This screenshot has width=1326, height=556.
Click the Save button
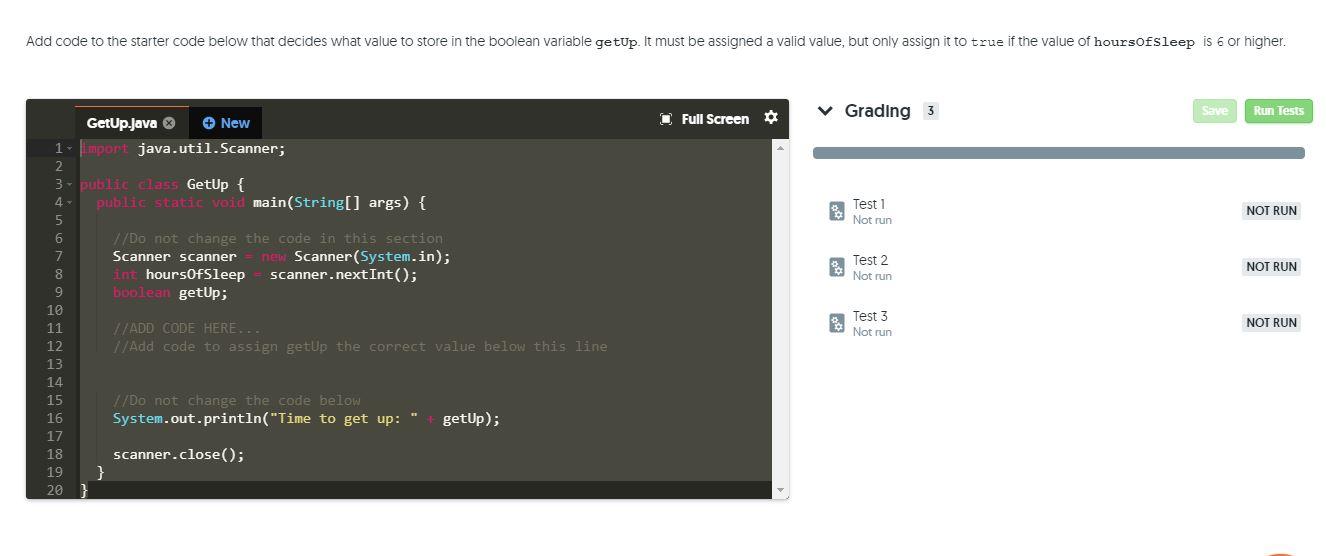pos(1214,111)
